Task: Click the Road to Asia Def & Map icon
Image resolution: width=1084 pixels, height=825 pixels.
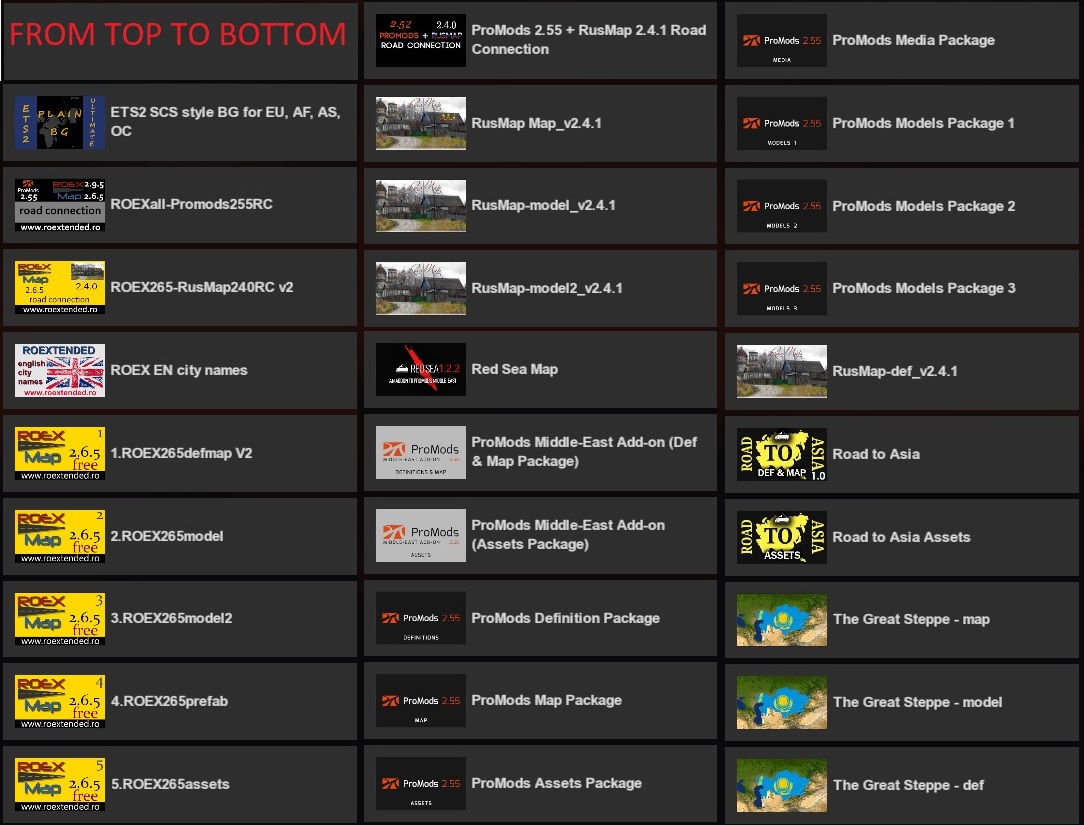Action: 782,454
